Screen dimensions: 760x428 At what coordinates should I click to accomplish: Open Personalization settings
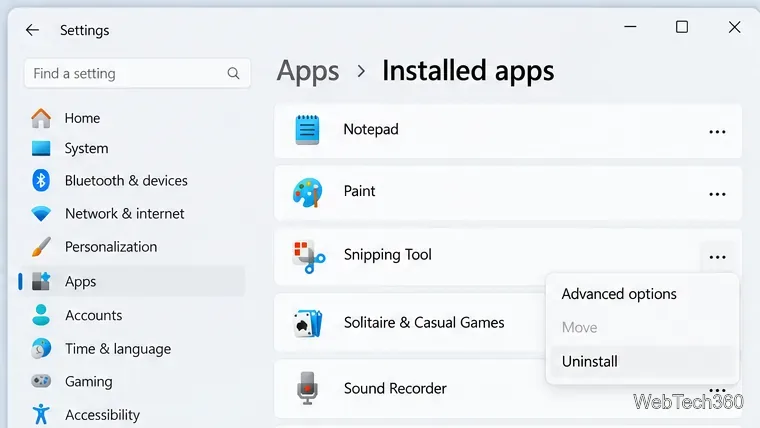pos(111,247)
